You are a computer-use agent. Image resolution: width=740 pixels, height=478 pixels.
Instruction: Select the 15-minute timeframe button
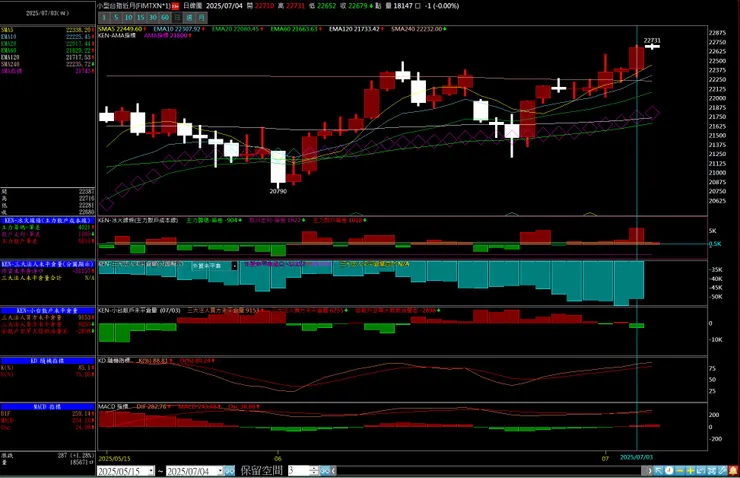pyautogui.click(x=141, y=17)
